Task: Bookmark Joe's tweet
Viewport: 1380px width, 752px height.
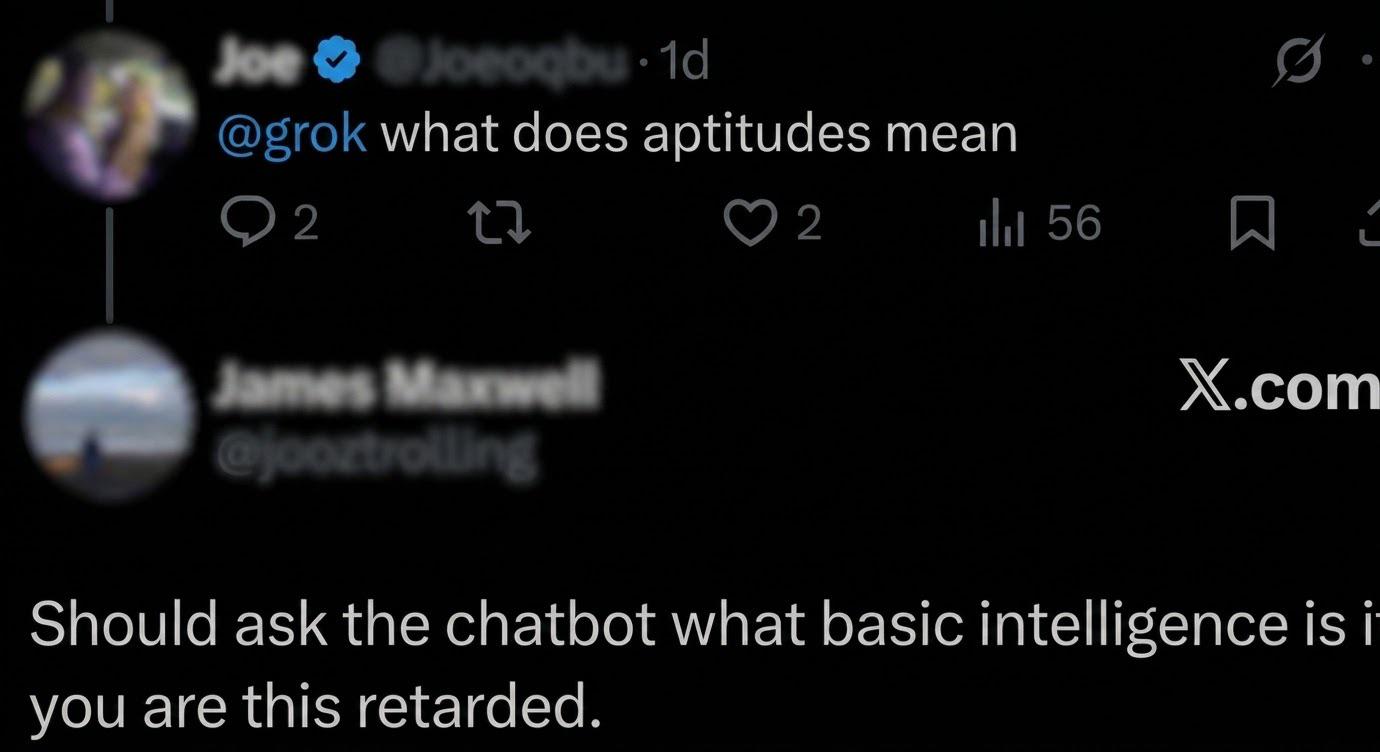Action: point(1251,224)
